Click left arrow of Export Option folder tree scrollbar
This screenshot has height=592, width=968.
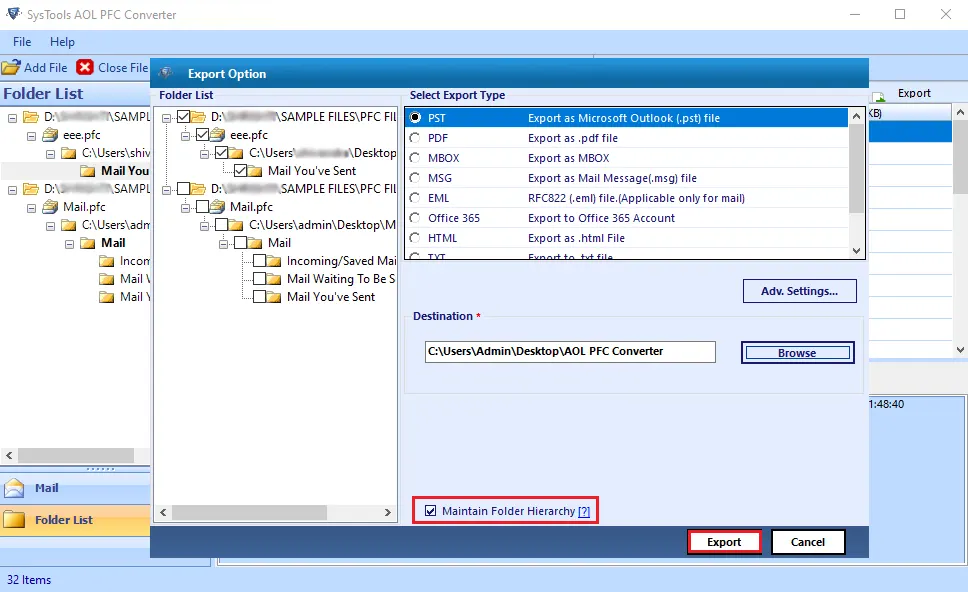point(163,512)
